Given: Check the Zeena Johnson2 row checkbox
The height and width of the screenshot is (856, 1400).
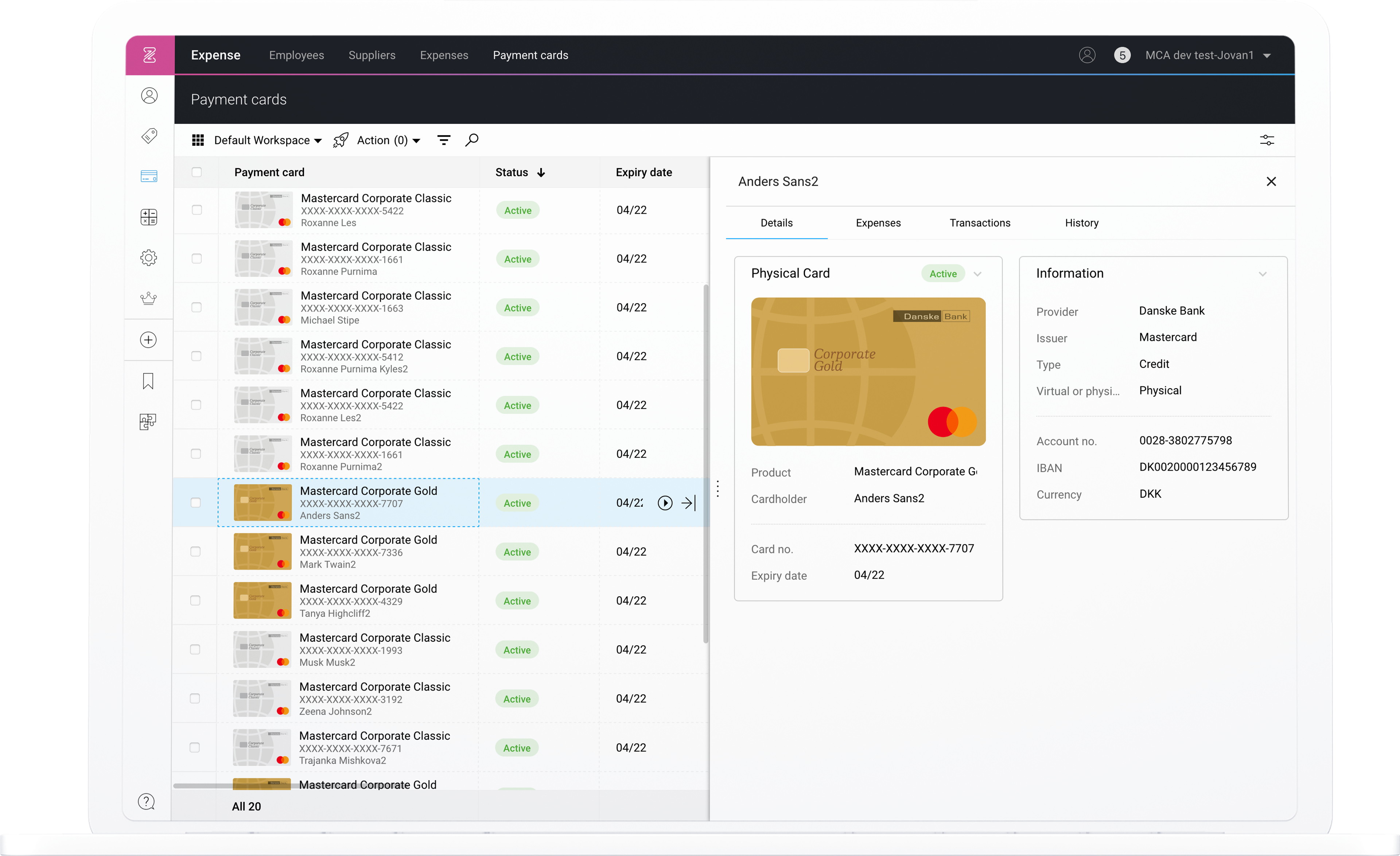Looking at the screenshot, I should [195, 699].
